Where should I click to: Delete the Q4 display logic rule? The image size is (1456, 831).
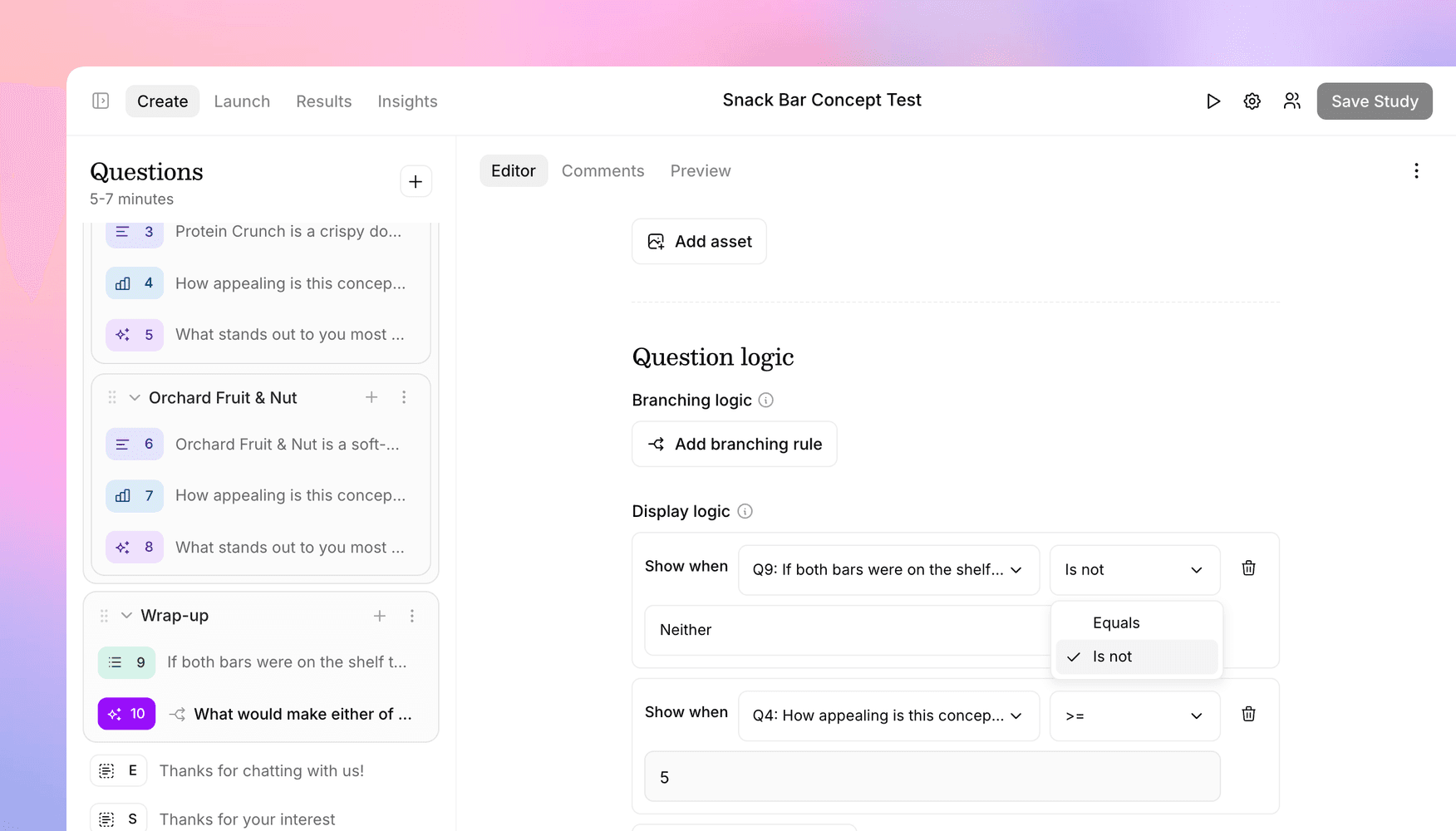[x=1248, y=714]
